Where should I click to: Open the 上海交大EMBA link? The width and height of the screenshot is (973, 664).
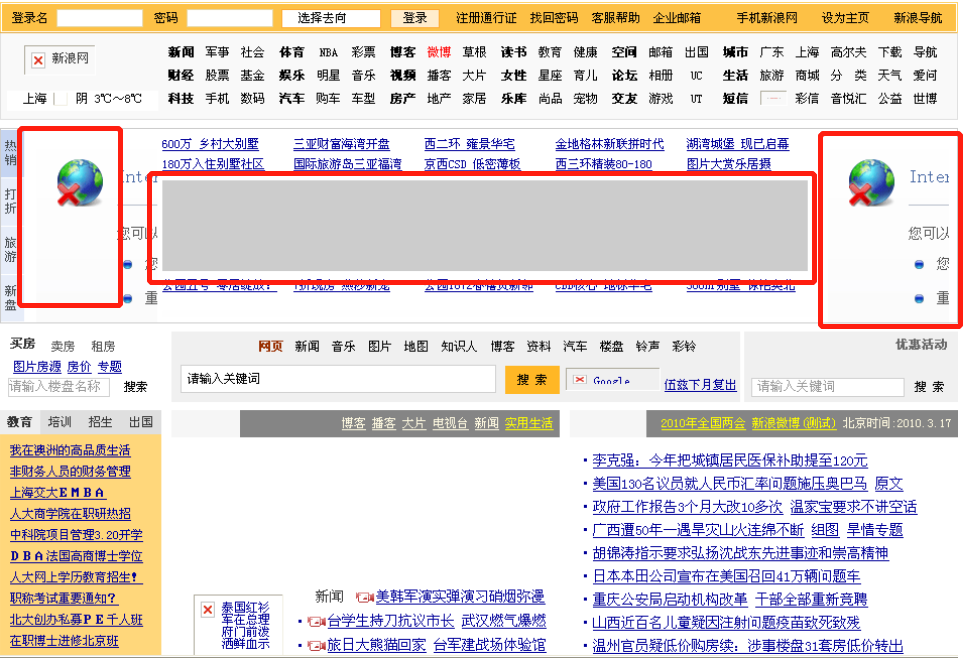coord(57,493)
